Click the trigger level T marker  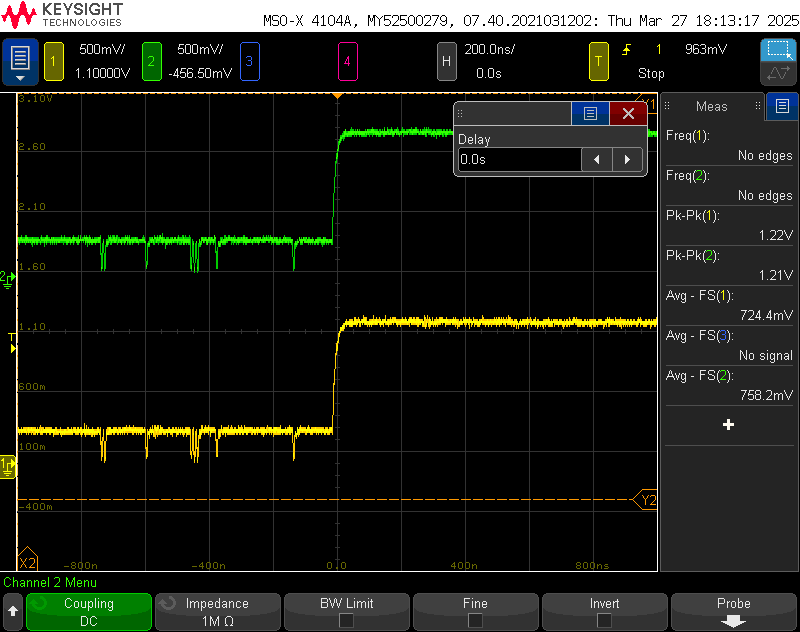click(x=12, y=342)
